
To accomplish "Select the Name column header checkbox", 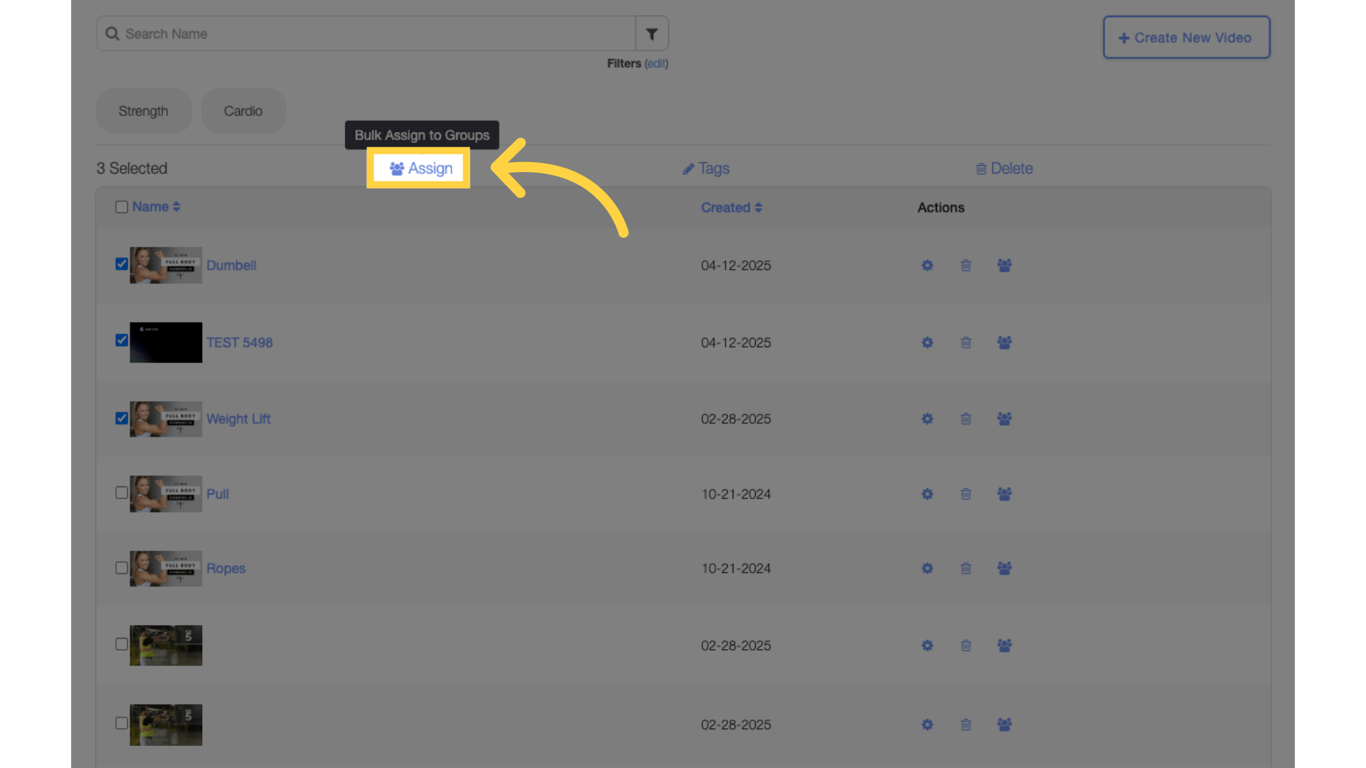I will 121,206.
